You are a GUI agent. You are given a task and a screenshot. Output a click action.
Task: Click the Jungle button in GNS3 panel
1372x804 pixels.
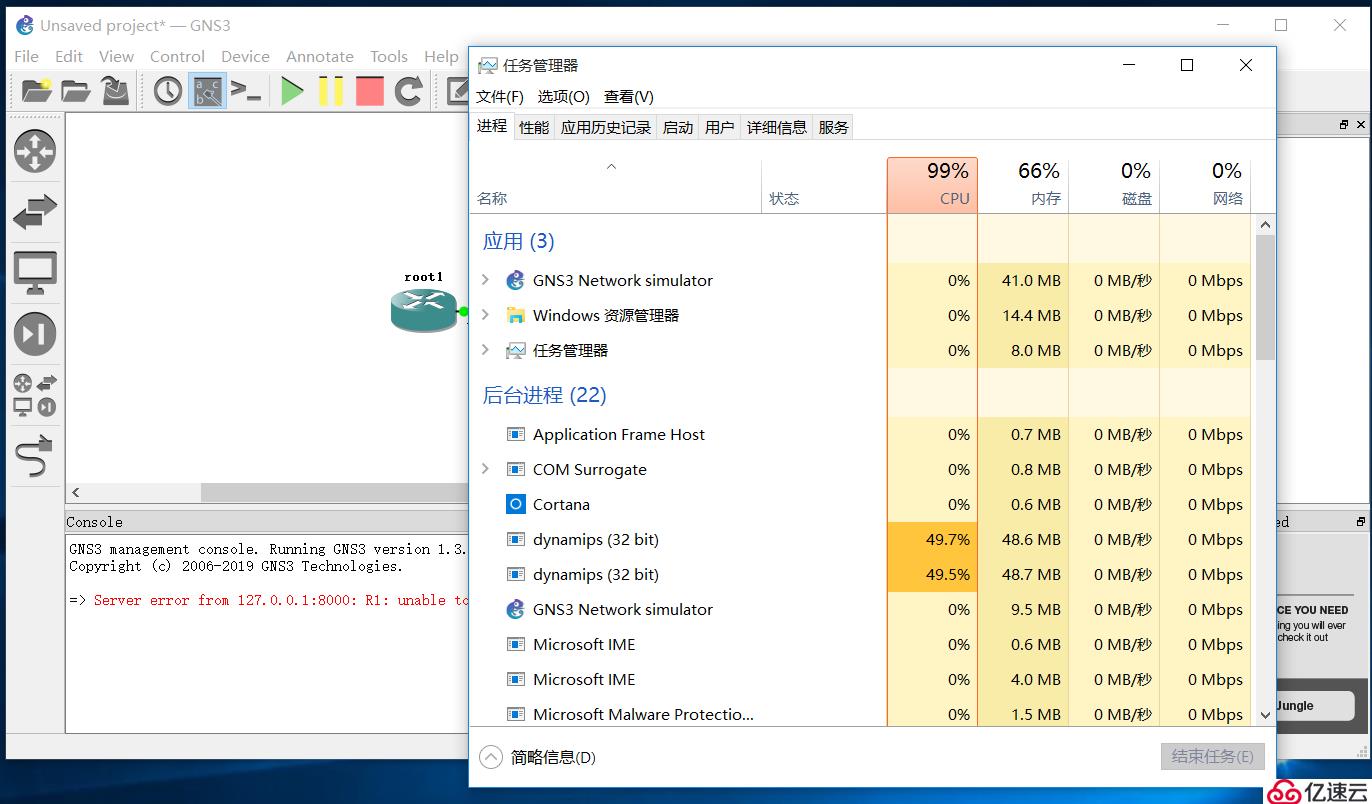pyautogui.click(x=1315, y=705)
